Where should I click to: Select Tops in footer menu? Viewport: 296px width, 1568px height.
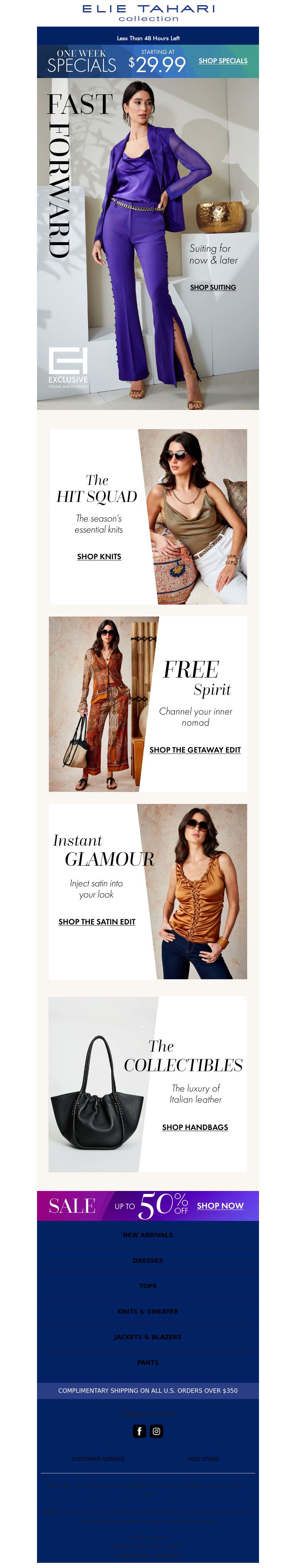click(148, 1286)
